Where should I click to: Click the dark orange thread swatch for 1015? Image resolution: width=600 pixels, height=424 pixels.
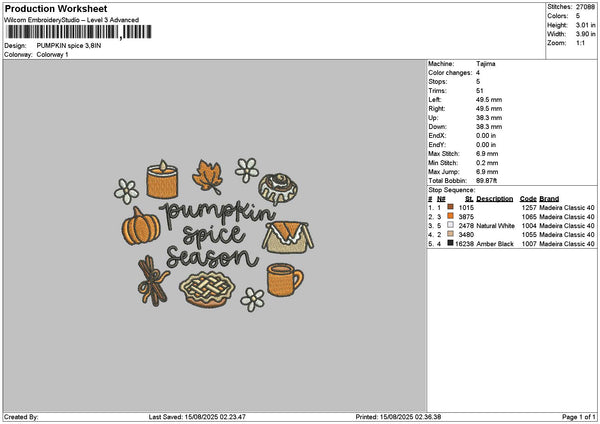click(x=450, y=207)
